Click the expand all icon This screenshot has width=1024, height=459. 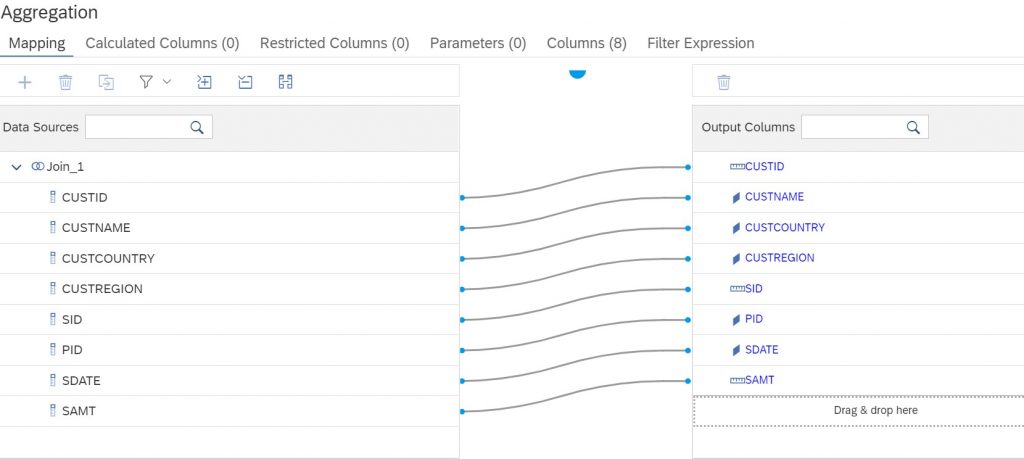tap(204, 82)
